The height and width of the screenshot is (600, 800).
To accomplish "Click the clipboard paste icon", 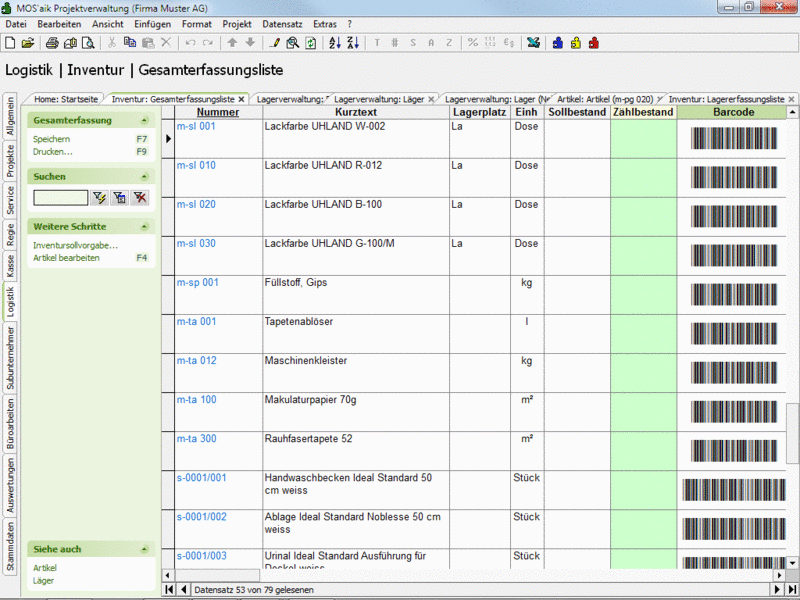I will click(148, 43).
